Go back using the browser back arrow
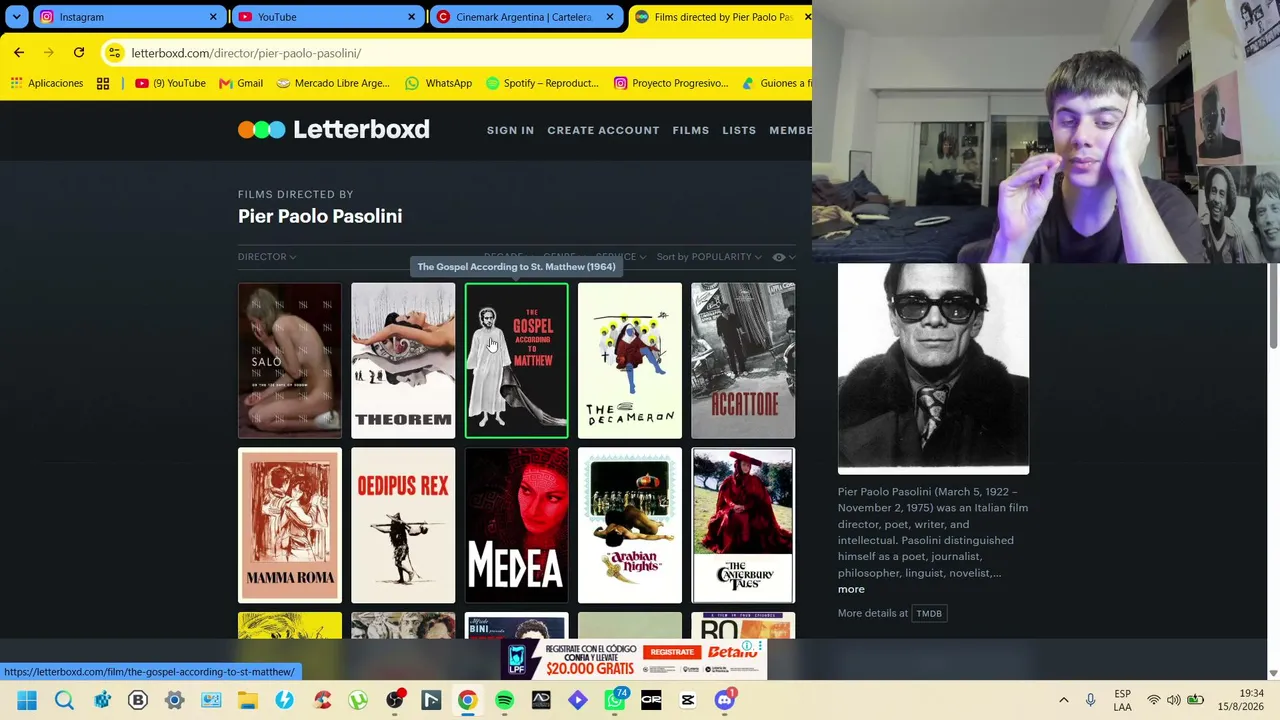The width and height of the screenshot is (1280, 720). point(19,52)
